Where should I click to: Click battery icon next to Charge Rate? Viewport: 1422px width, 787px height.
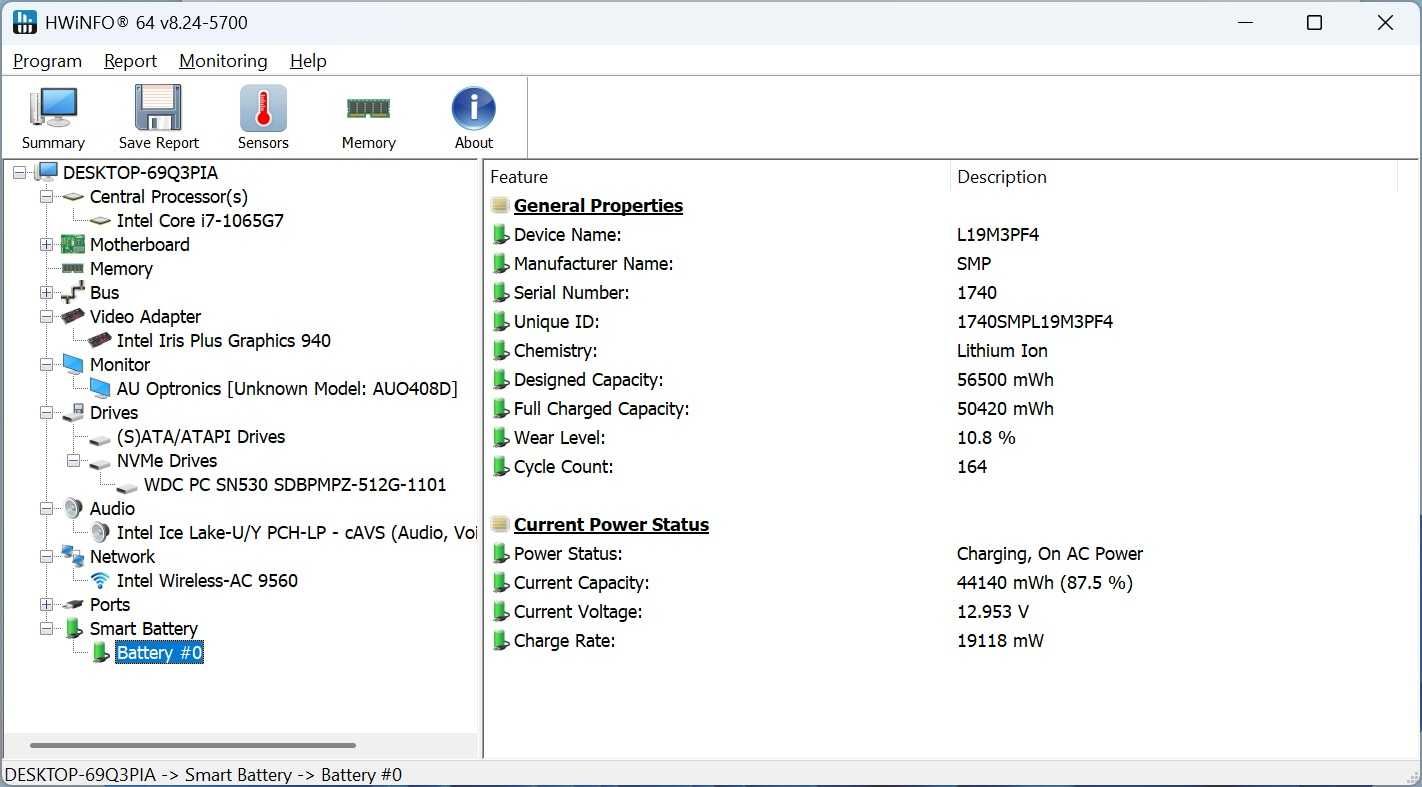501,641
